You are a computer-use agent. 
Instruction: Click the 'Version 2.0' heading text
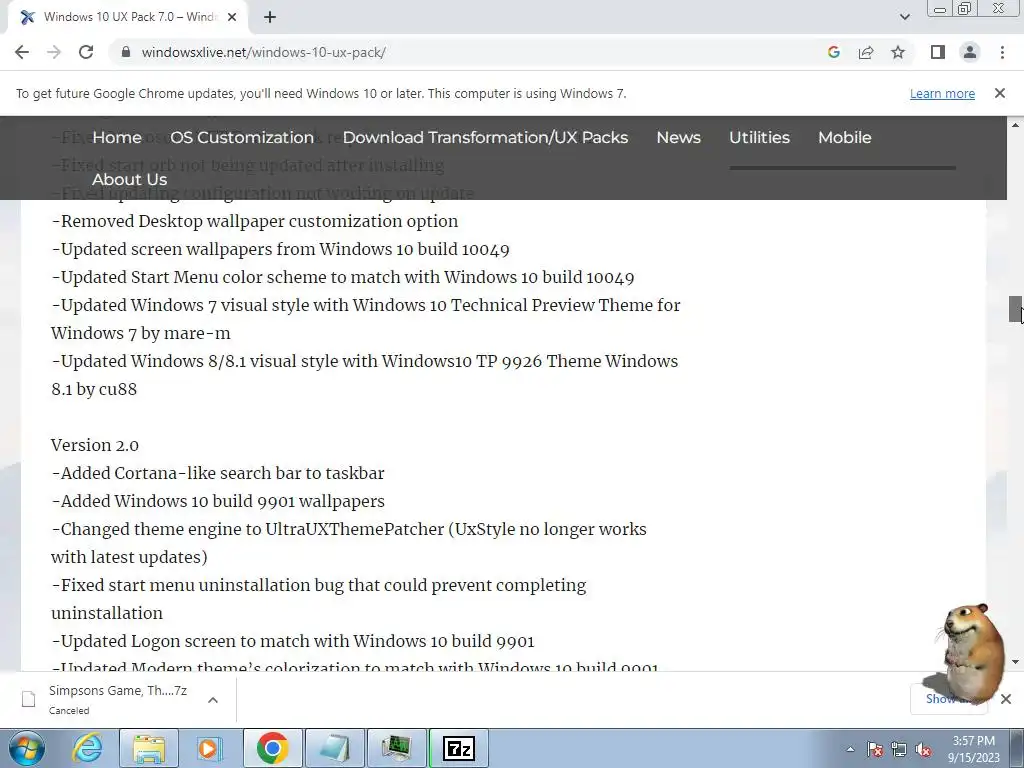tap(95, 445)
